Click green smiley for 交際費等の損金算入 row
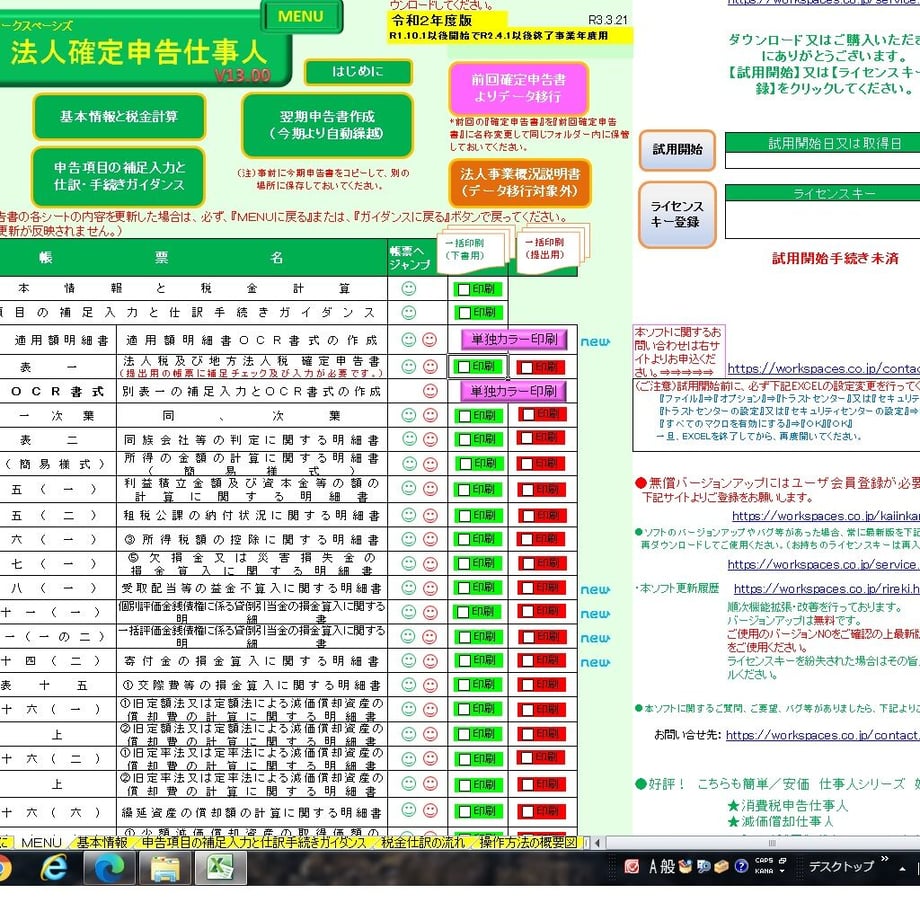Screen dimensions: 920x920 pos(408,685)
